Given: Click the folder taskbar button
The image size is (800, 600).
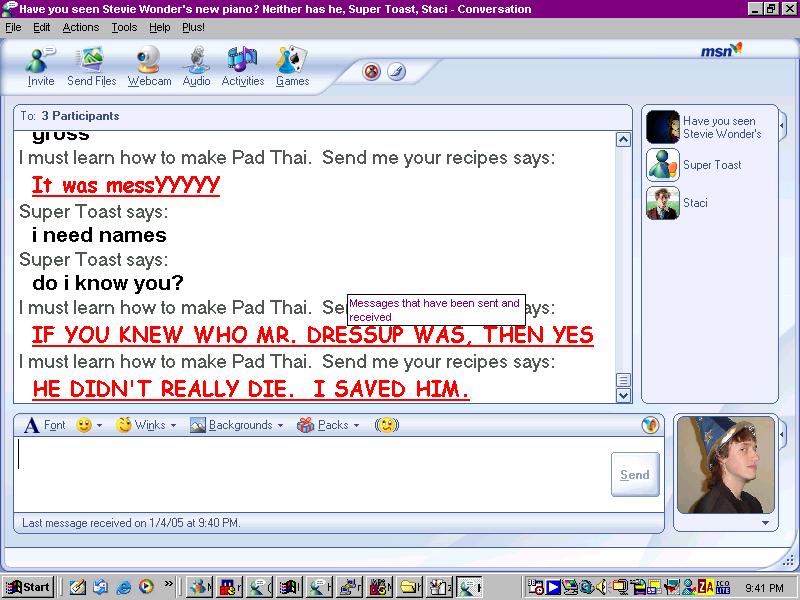Looking at the screenshot, I should click(x=411, y=587).
